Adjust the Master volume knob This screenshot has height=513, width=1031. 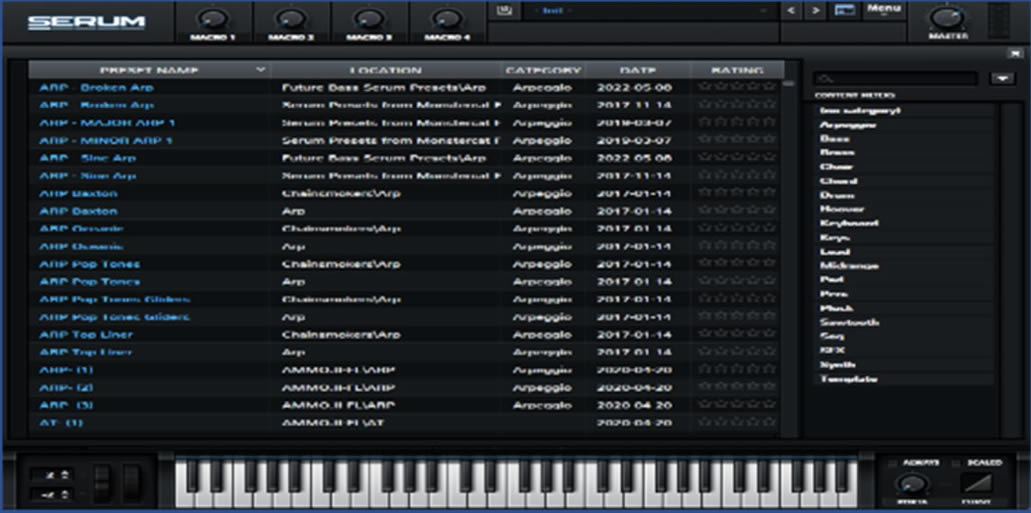coord(947,18)
